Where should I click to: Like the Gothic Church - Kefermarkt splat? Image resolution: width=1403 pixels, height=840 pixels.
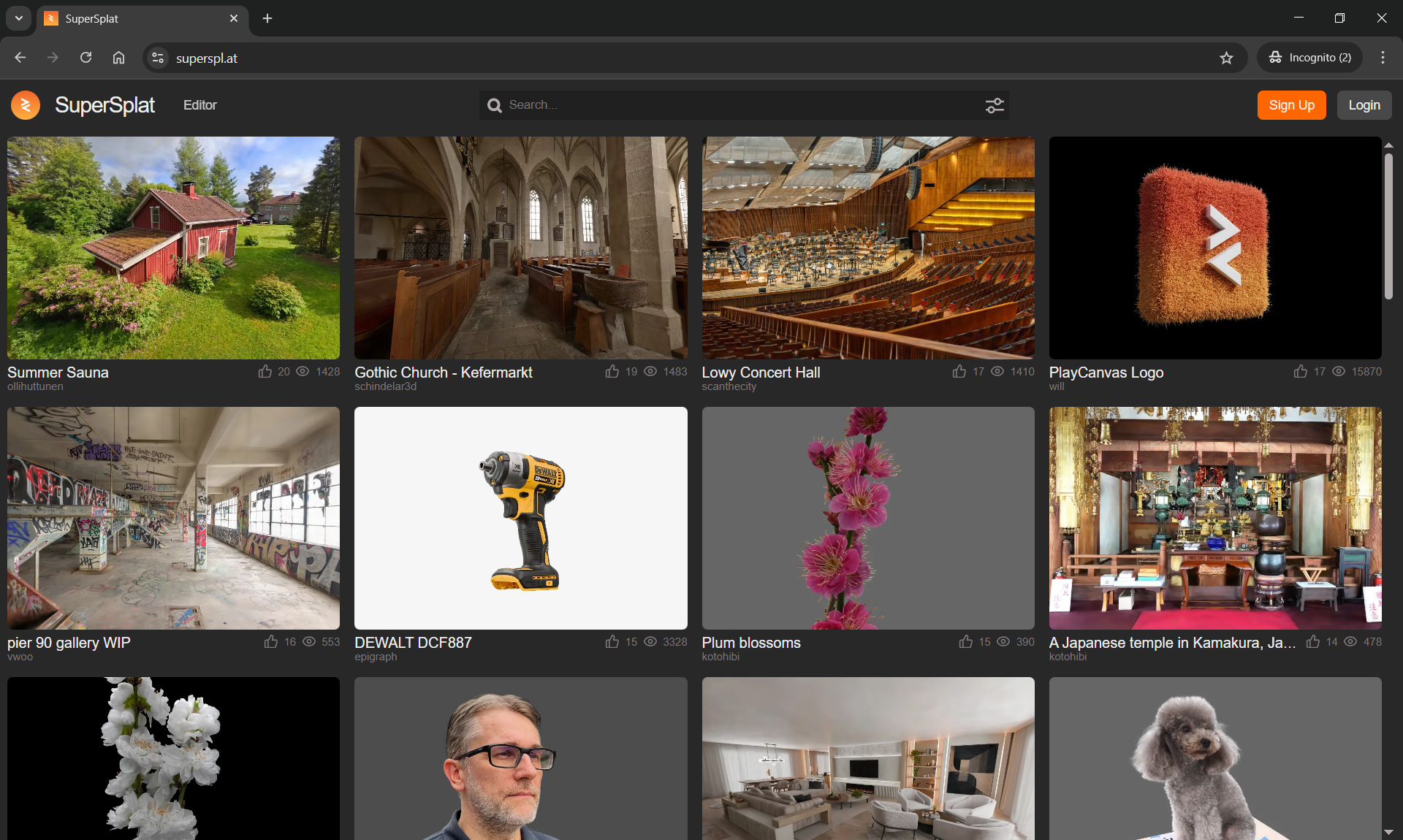[612, 372]
